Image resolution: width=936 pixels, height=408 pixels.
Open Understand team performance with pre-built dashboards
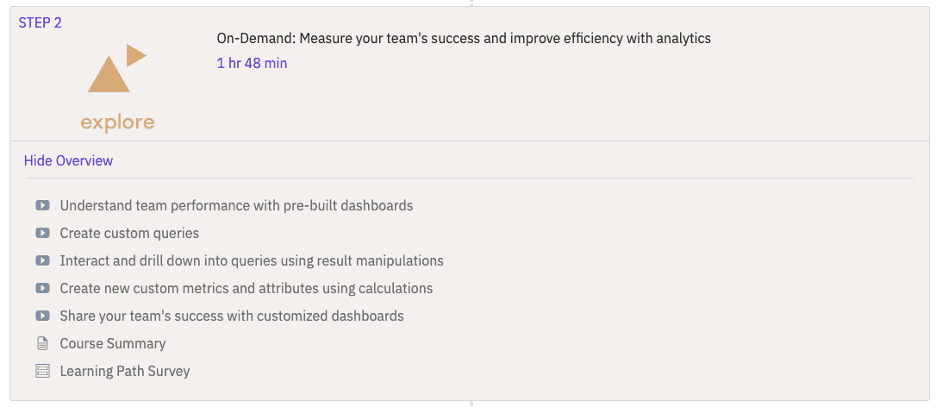click(236, 206)
